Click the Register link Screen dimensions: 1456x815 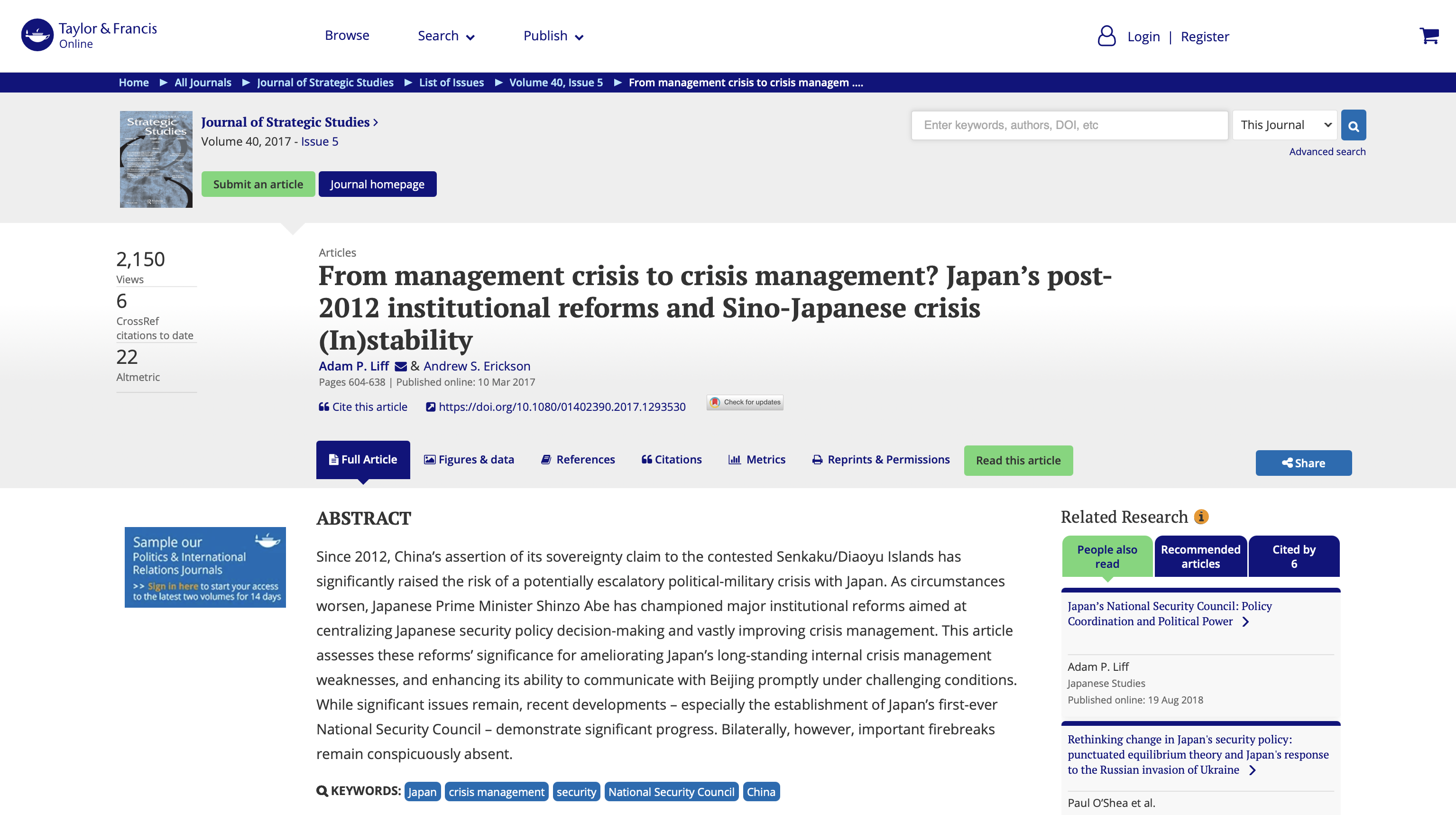[x=1205, y=37]
